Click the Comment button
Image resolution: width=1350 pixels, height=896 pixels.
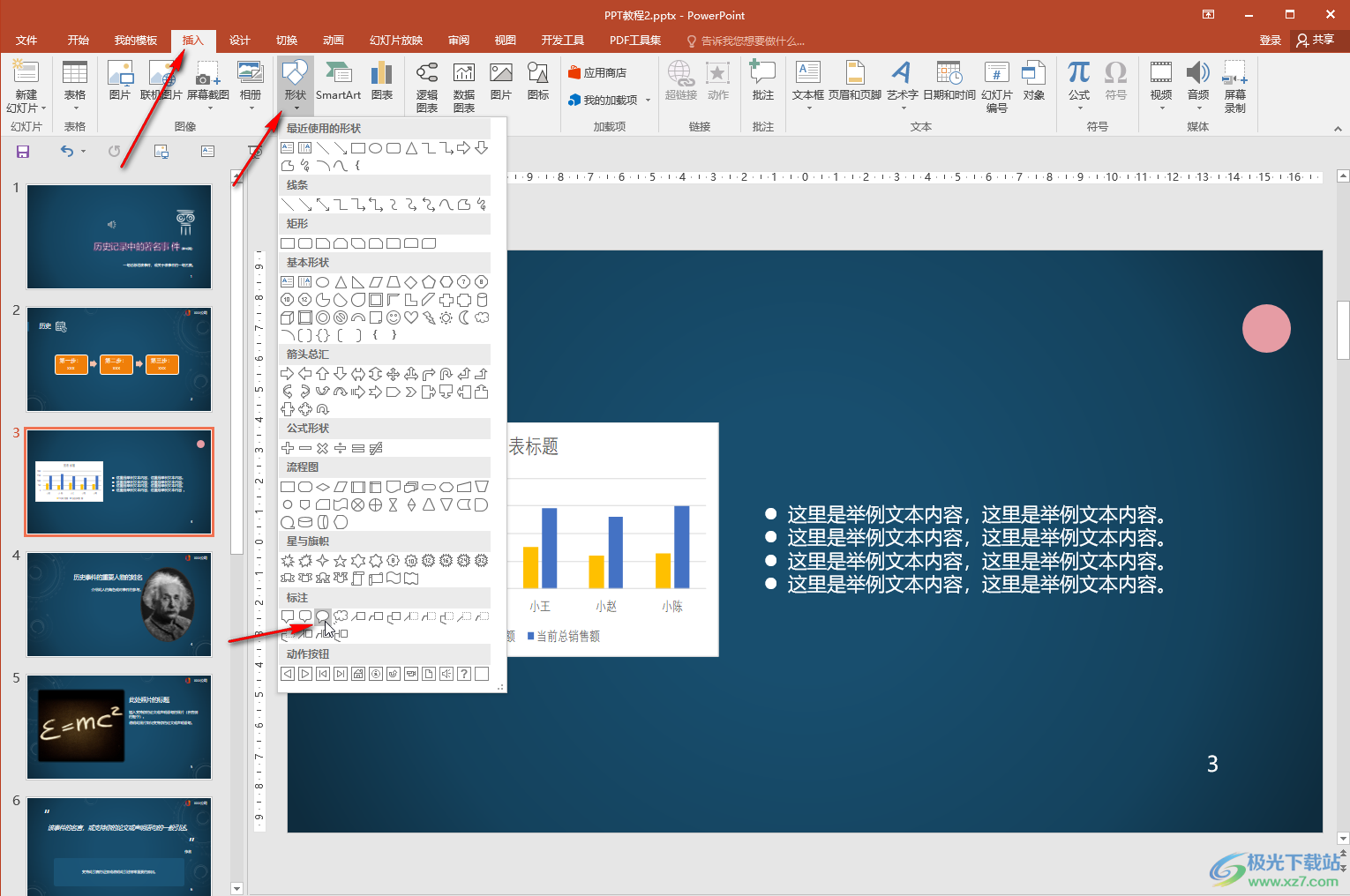762,81
